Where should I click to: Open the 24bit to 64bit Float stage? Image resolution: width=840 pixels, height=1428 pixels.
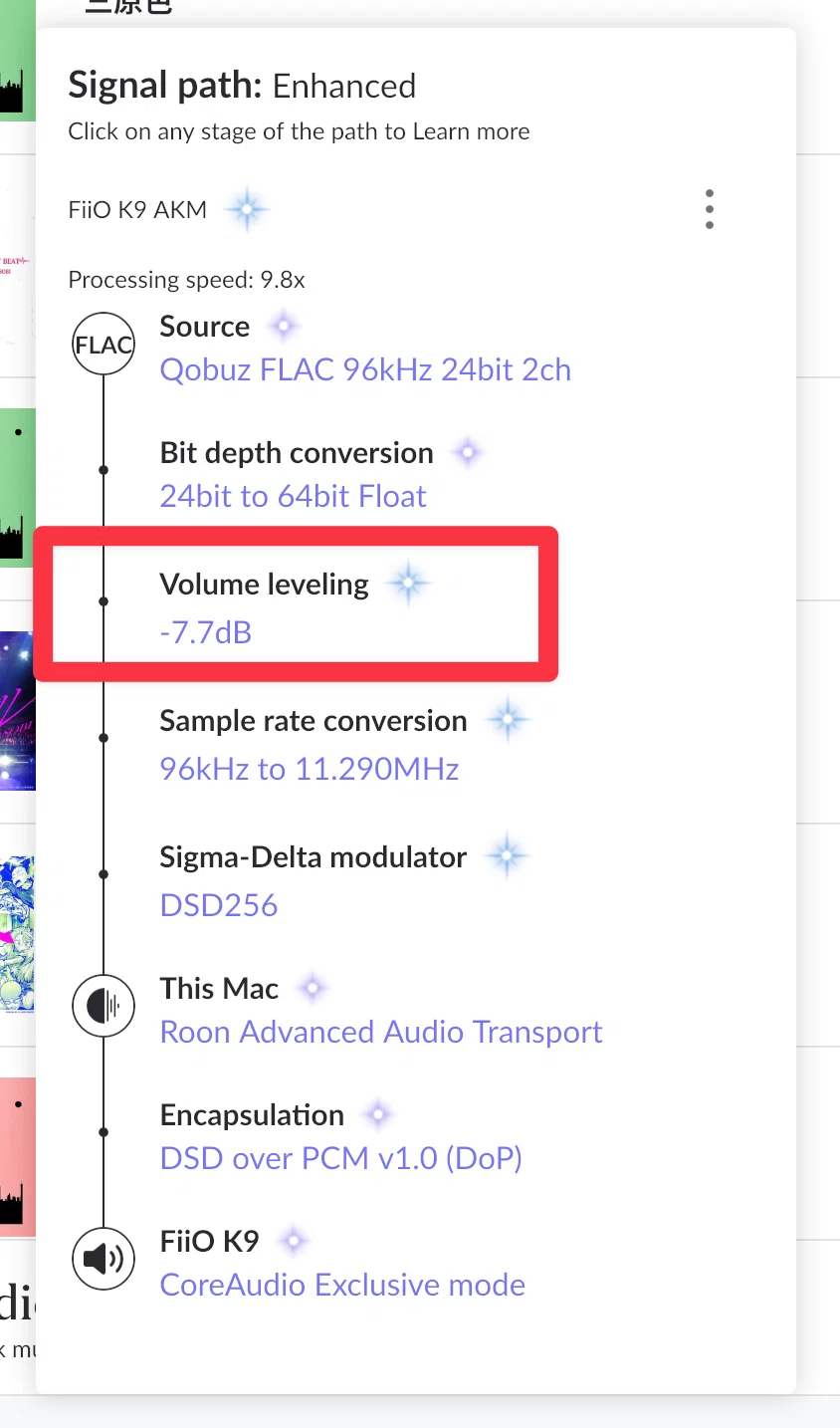(x=293, y=496)
